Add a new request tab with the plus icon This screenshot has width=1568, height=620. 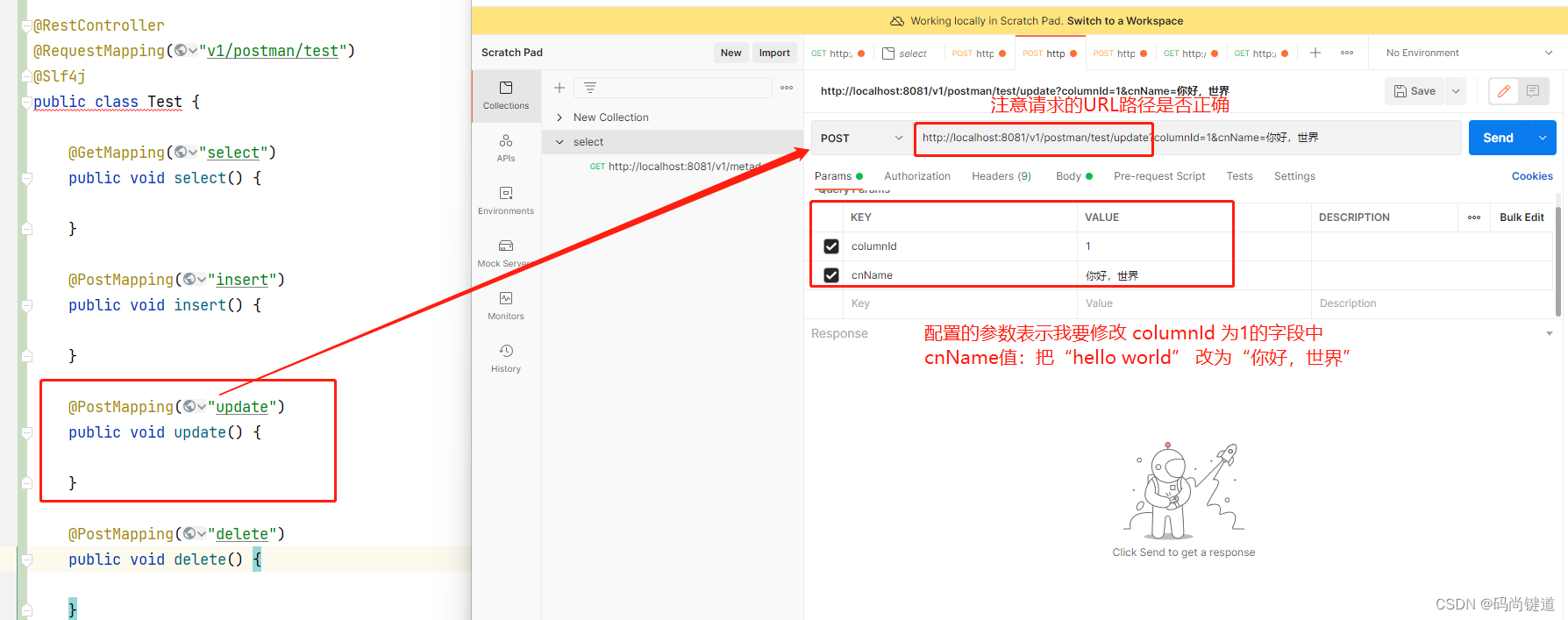[1315, 53]
